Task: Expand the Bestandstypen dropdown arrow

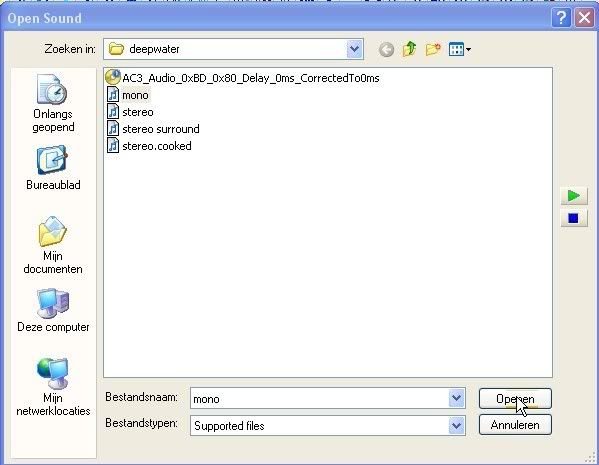Action: tap(456, 425)
